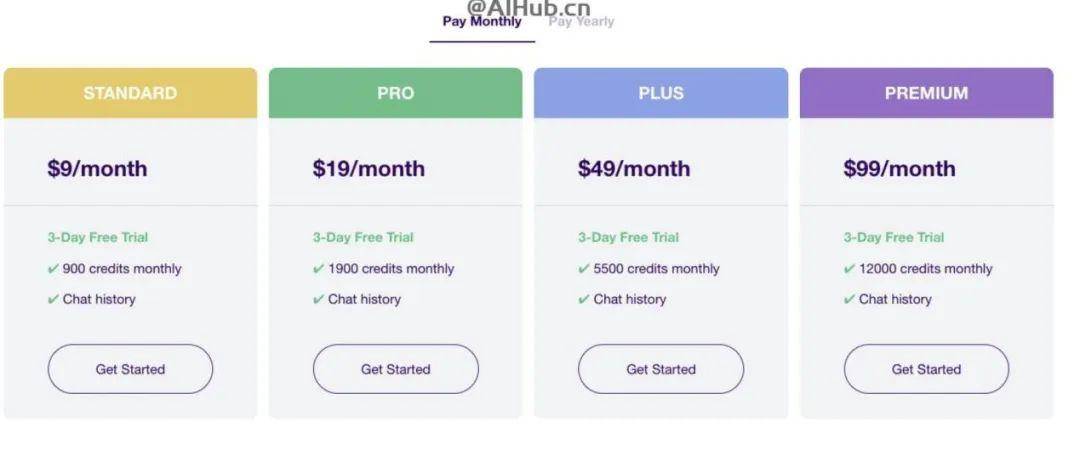The width and height of the screenshot is (1080, 451).
Task: Click Get Started under Pro plan
Action: tap(395, 369)
